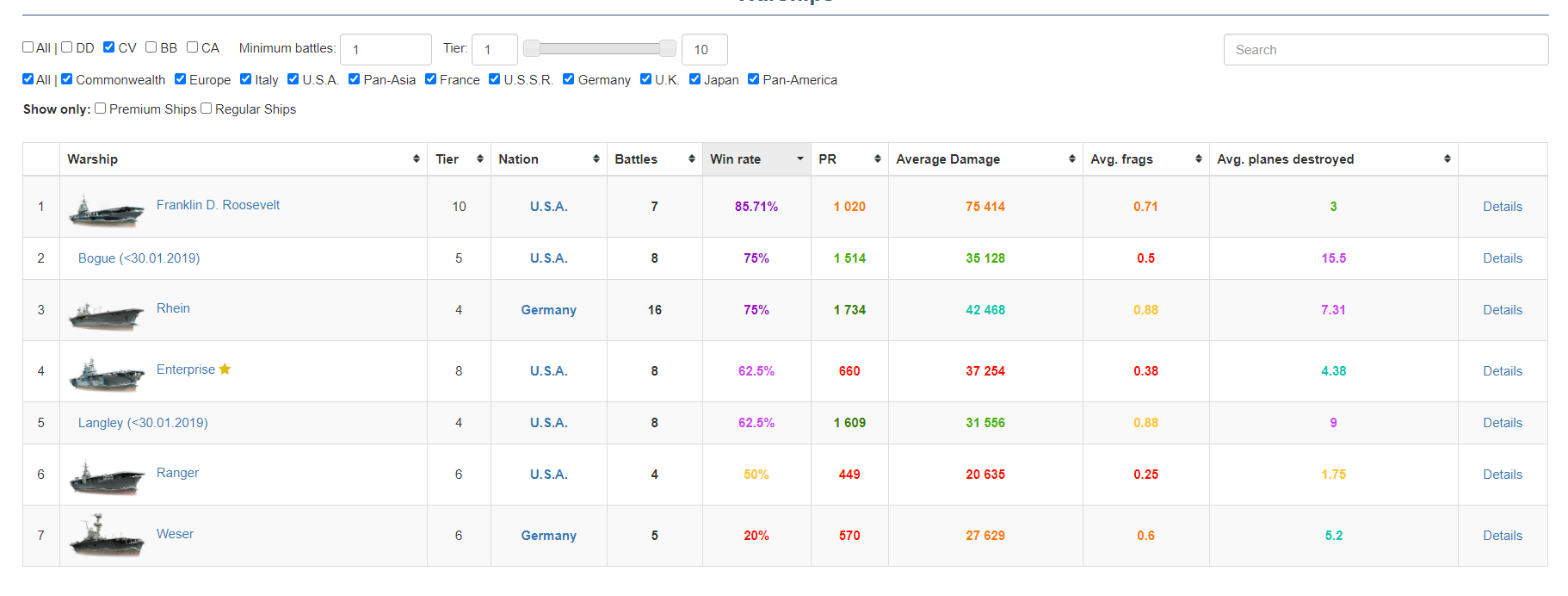The image size is (1568, 596).
Task: Toggle Win rate sort direction arrow
Action: [x=799, y=159]
